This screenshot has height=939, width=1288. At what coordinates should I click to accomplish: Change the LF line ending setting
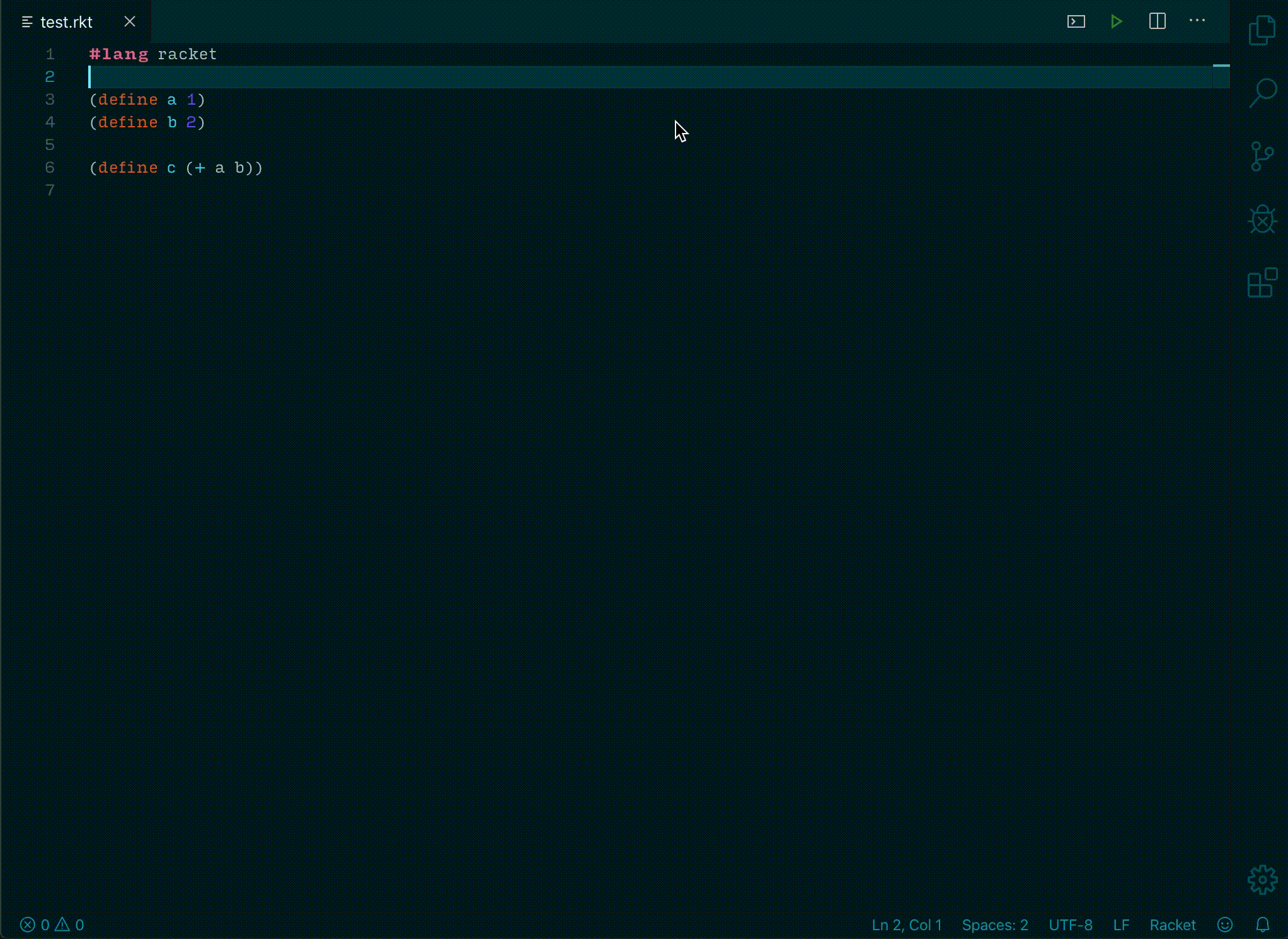[1122, 925]
